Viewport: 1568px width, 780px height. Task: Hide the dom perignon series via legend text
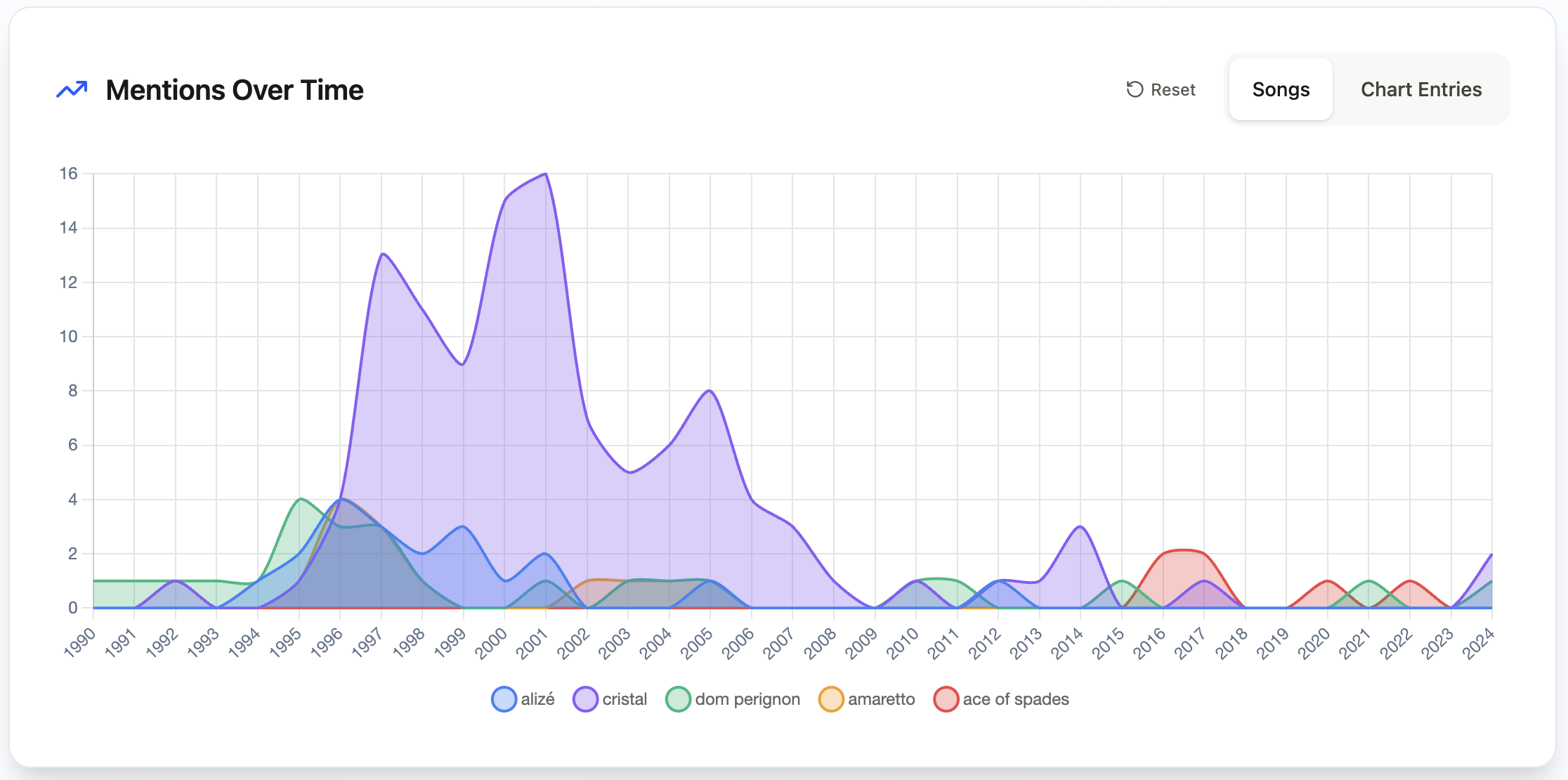point(747,699)
